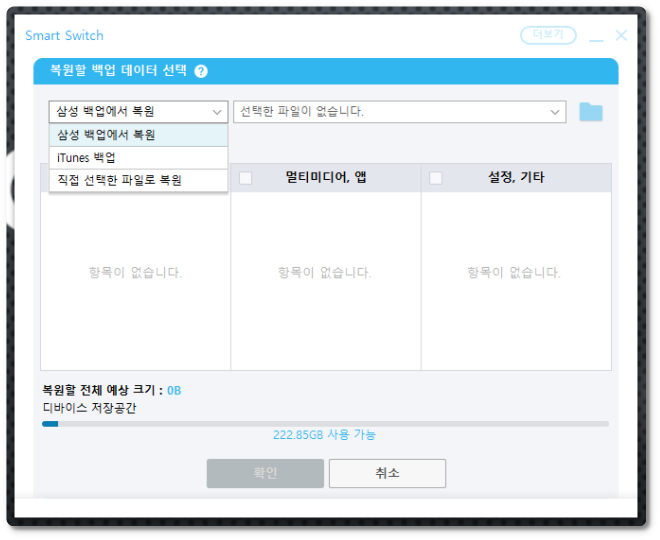
Task: Select iTunes 백업 option
Action: click(138, 158)
